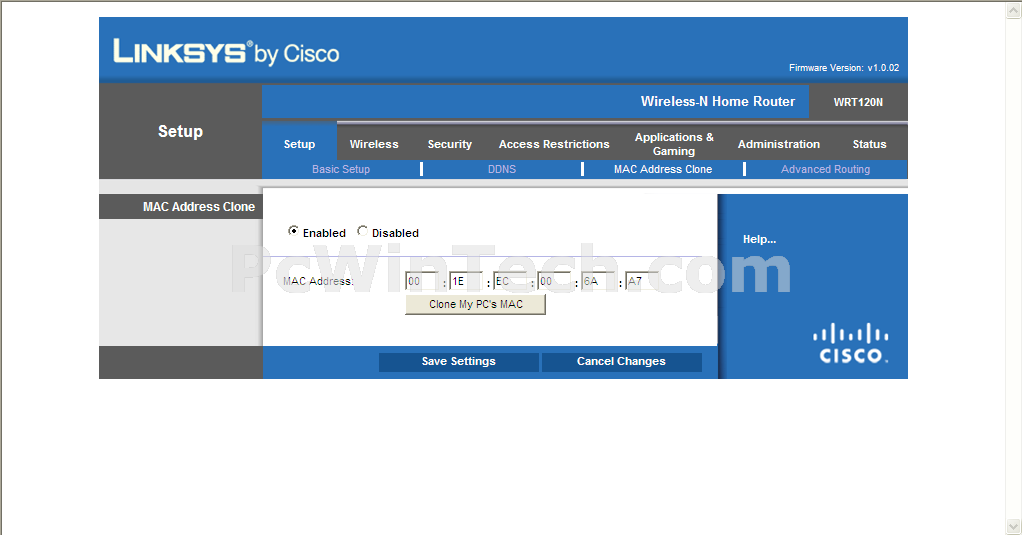The image size is (1022, 535).
Task: Click the Wireless-N Home Router title
Action: point(718,102)
